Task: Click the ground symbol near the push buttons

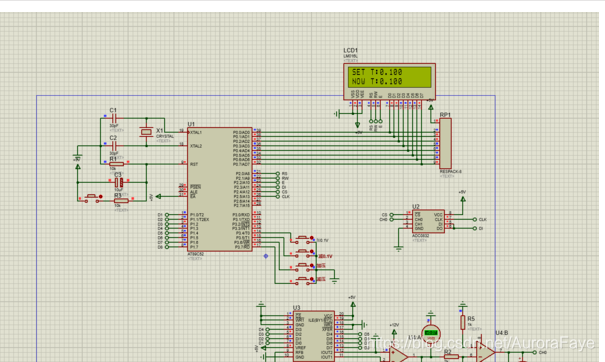Action: [x=335, y=281]
